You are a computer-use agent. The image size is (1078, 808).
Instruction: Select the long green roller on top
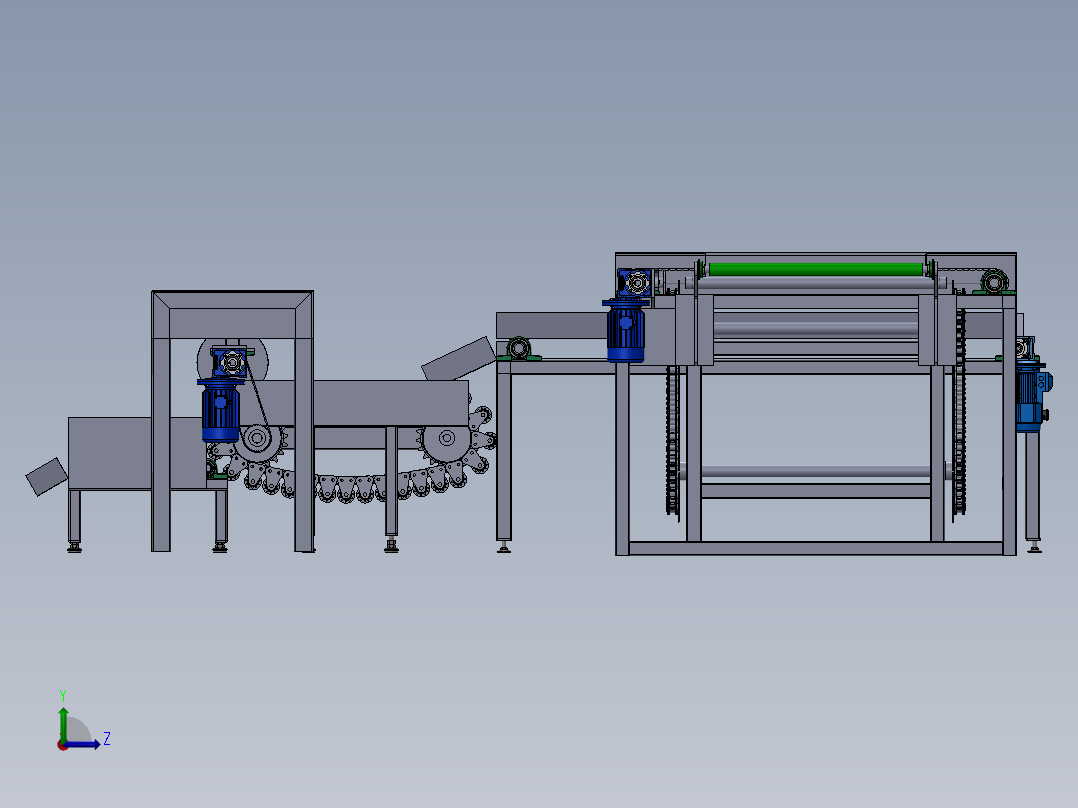pos(815,269)
